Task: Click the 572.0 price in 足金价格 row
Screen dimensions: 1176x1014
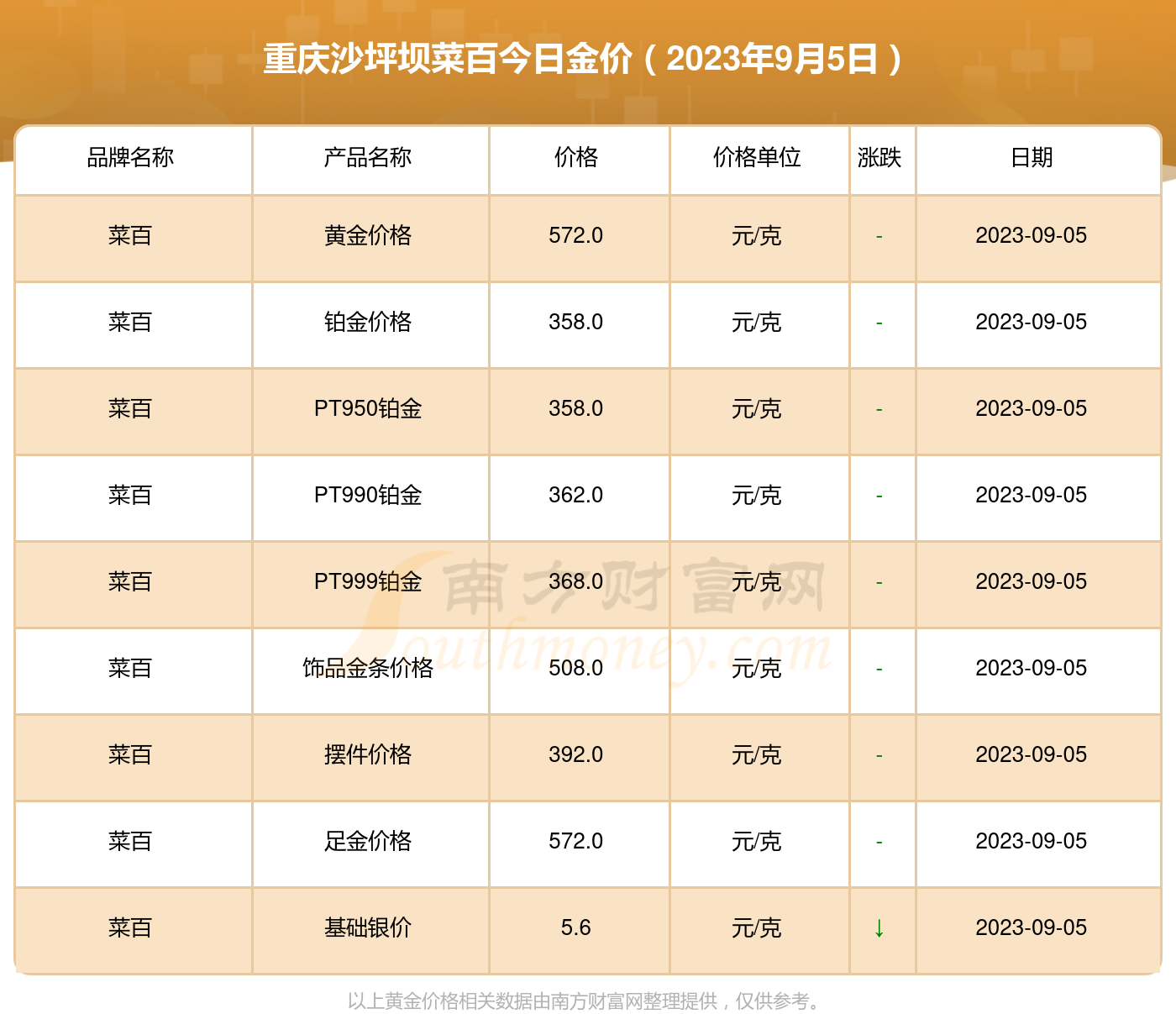Action: pyautogui.click(x=576, y=841)
